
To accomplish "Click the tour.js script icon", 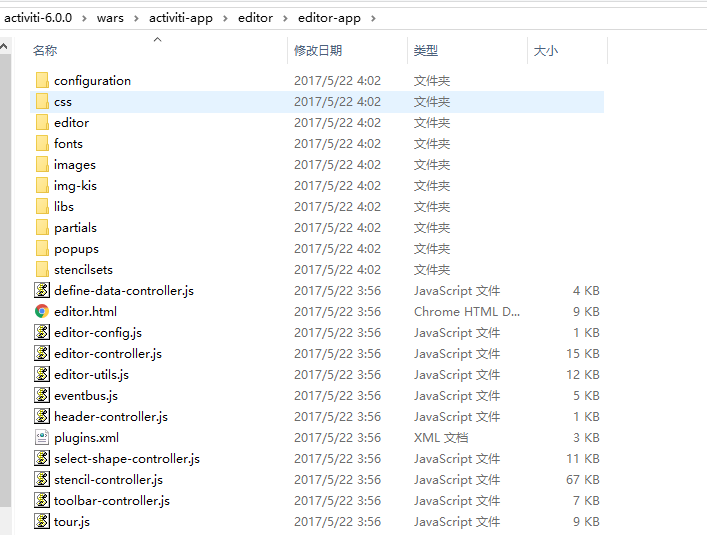I will (42, 521).
